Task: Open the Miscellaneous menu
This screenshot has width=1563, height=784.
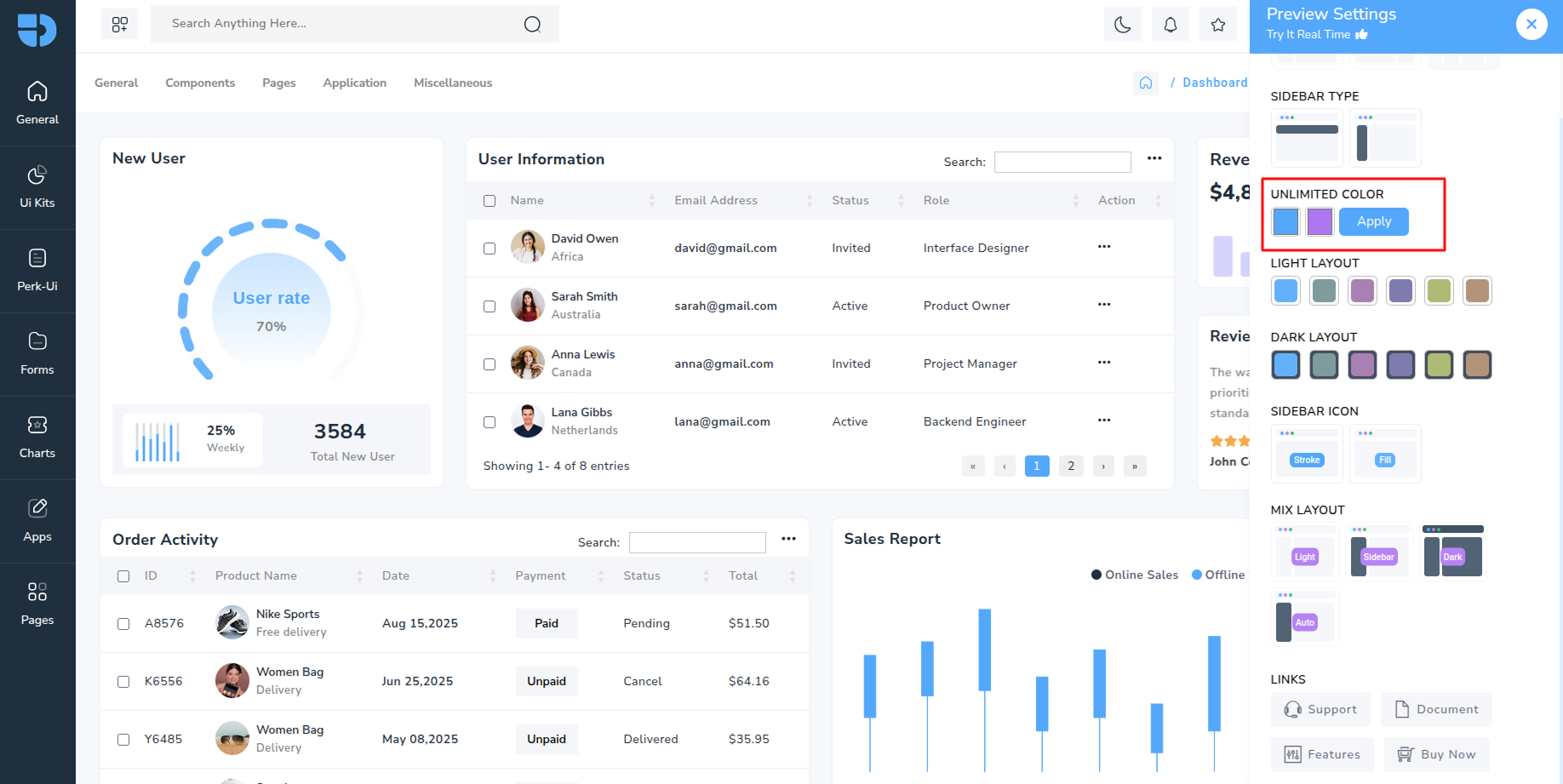Action: (x=453, y=83)
